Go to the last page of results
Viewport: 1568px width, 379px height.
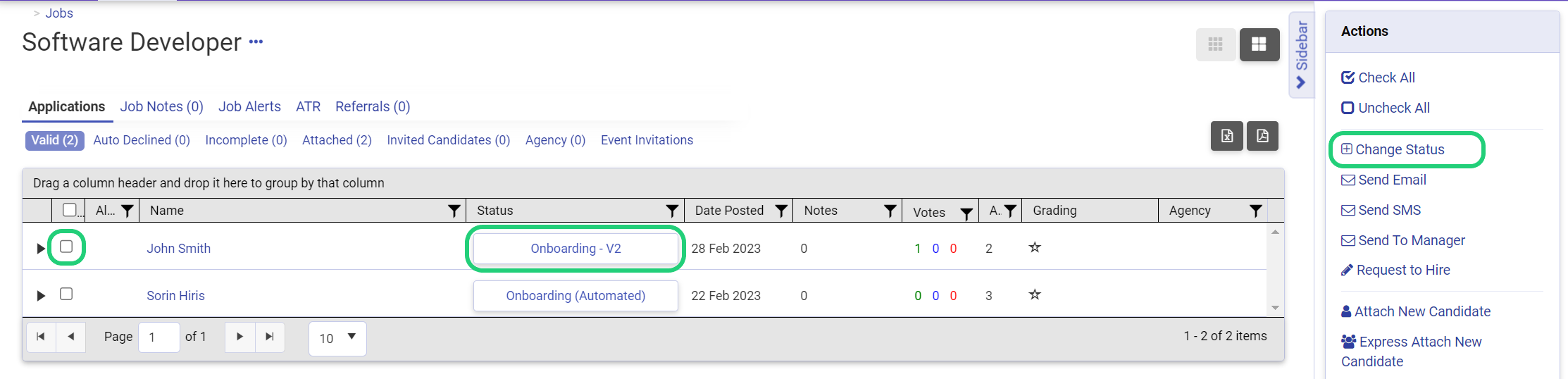tap(270, 337)
